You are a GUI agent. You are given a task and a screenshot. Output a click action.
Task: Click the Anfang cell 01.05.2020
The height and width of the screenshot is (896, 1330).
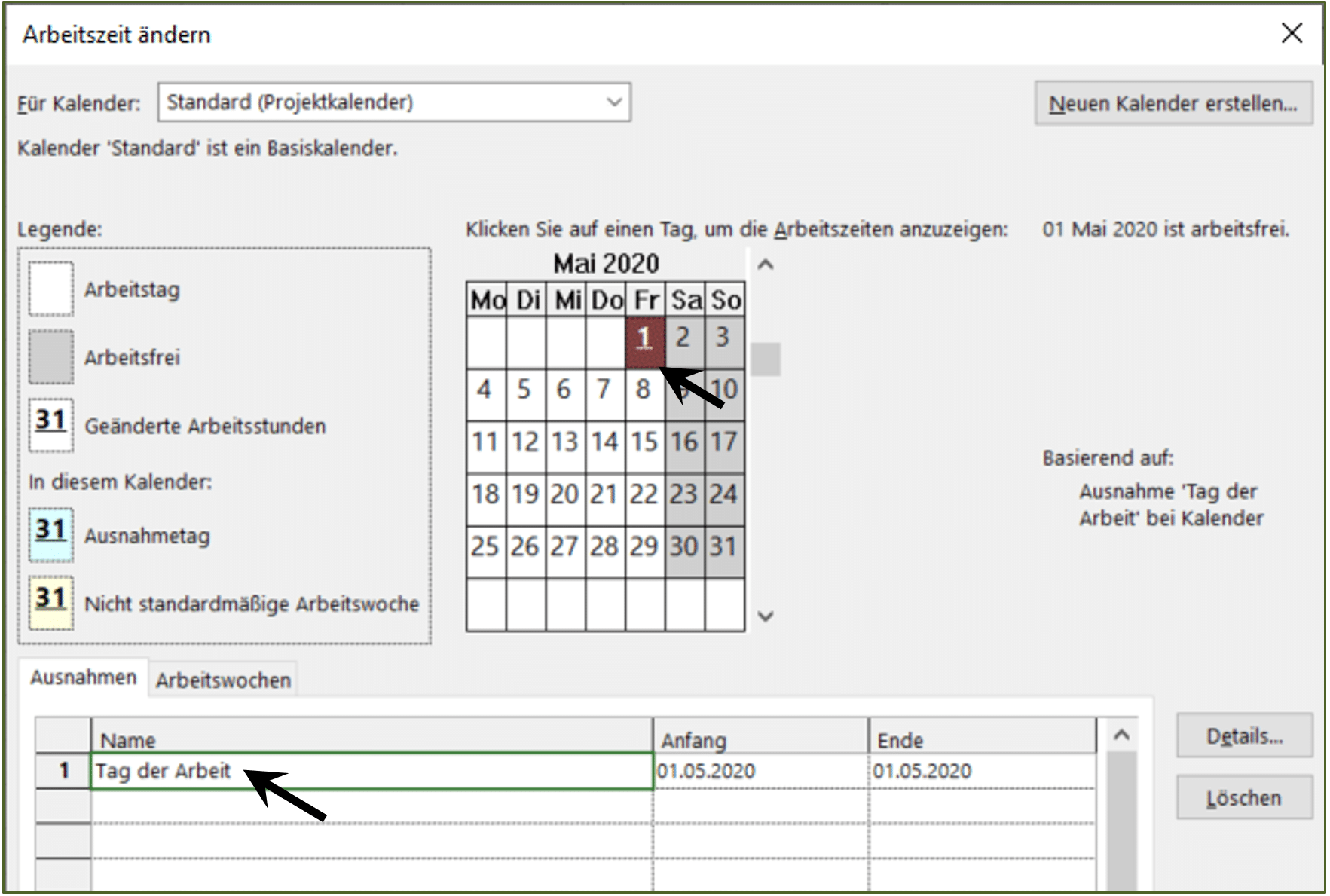(760, 771)
